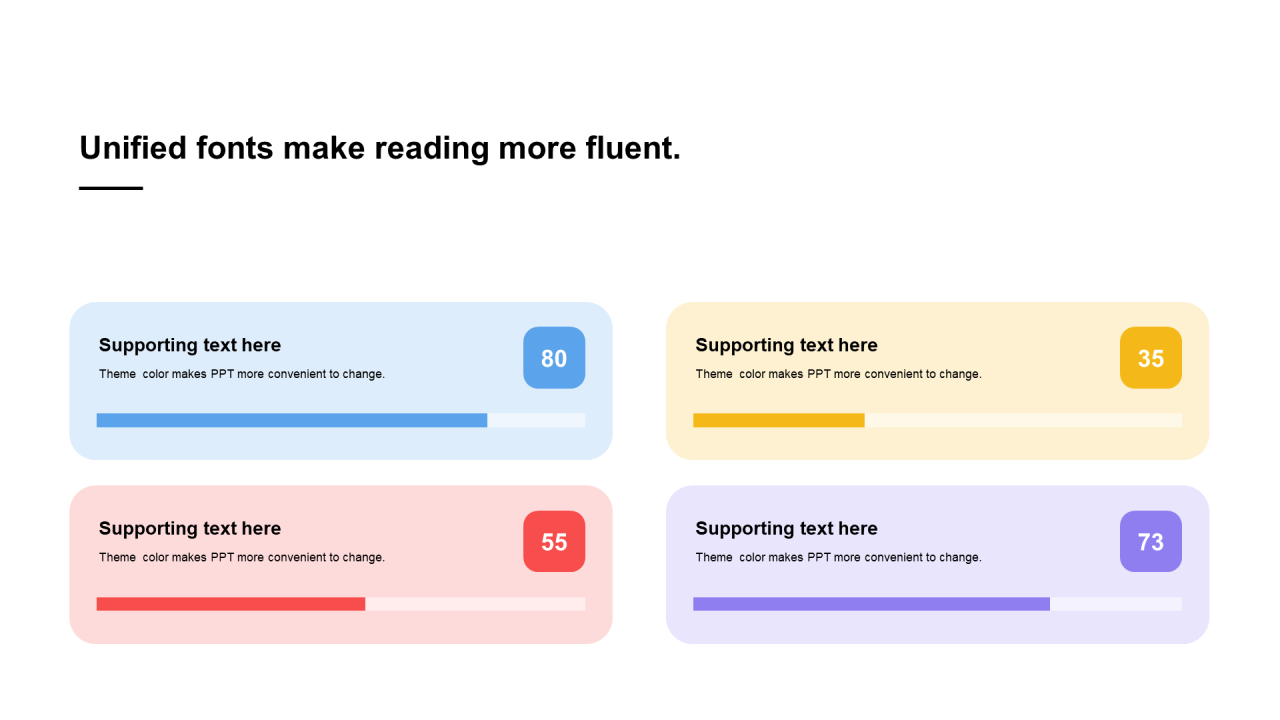Screen dimensions: 1280x720
Task: Click the 'Theme color' description in the yellow card
Action: 838,374
